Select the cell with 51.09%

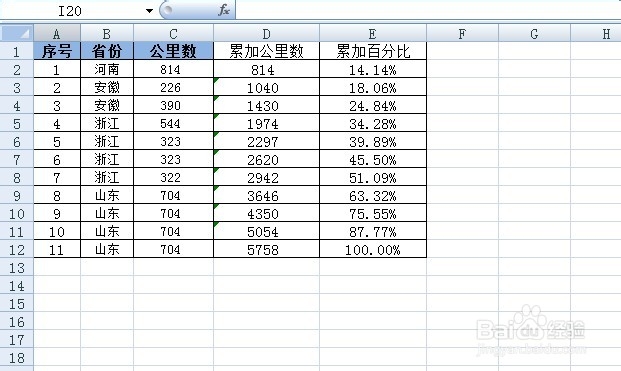click(x=373, y=177)
